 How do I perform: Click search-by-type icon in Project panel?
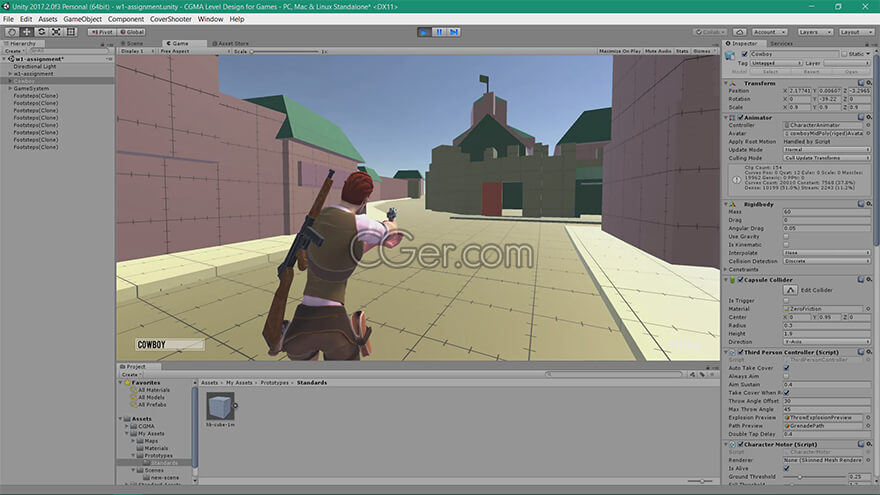(x=693, y=374)
